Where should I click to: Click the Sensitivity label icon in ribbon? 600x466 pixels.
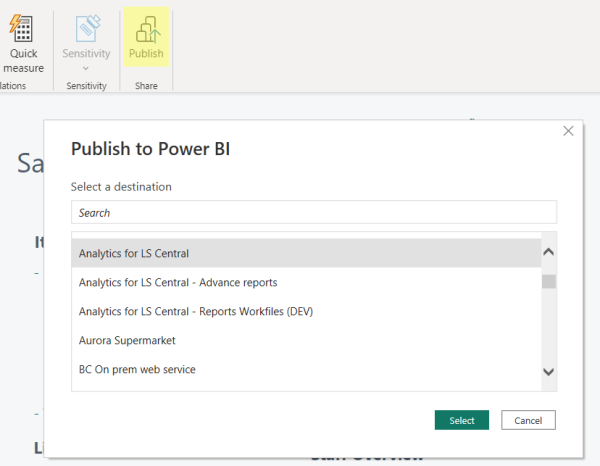86,27
